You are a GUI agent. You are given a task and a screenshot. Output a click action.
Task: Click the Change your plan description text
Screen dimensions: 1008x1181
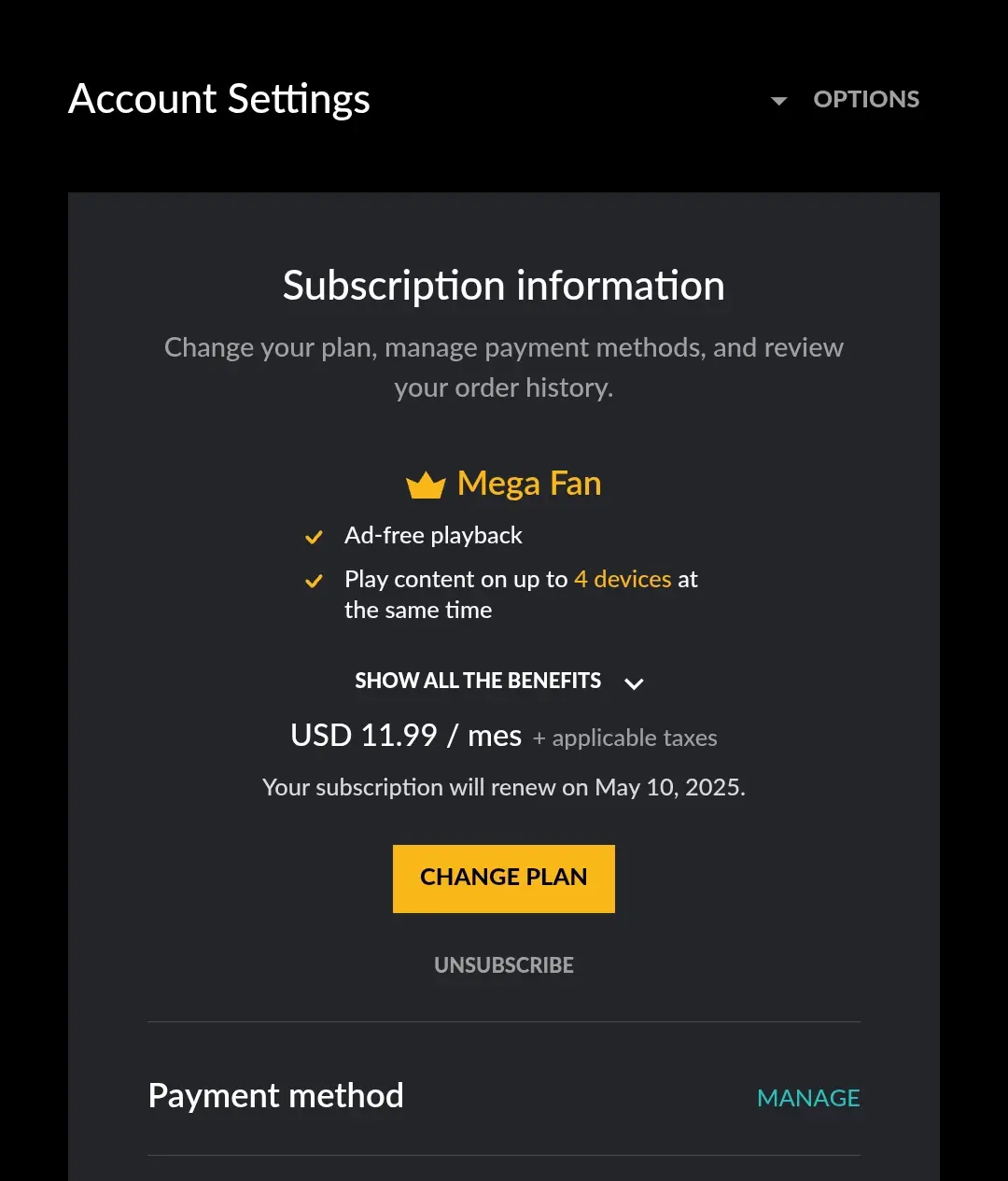504,367
